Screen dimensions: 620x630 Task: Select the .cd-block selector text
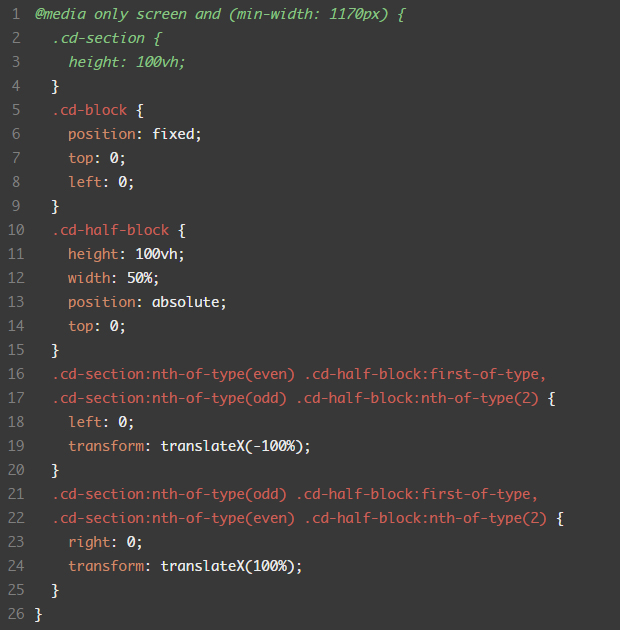click(x=90, y=110)
